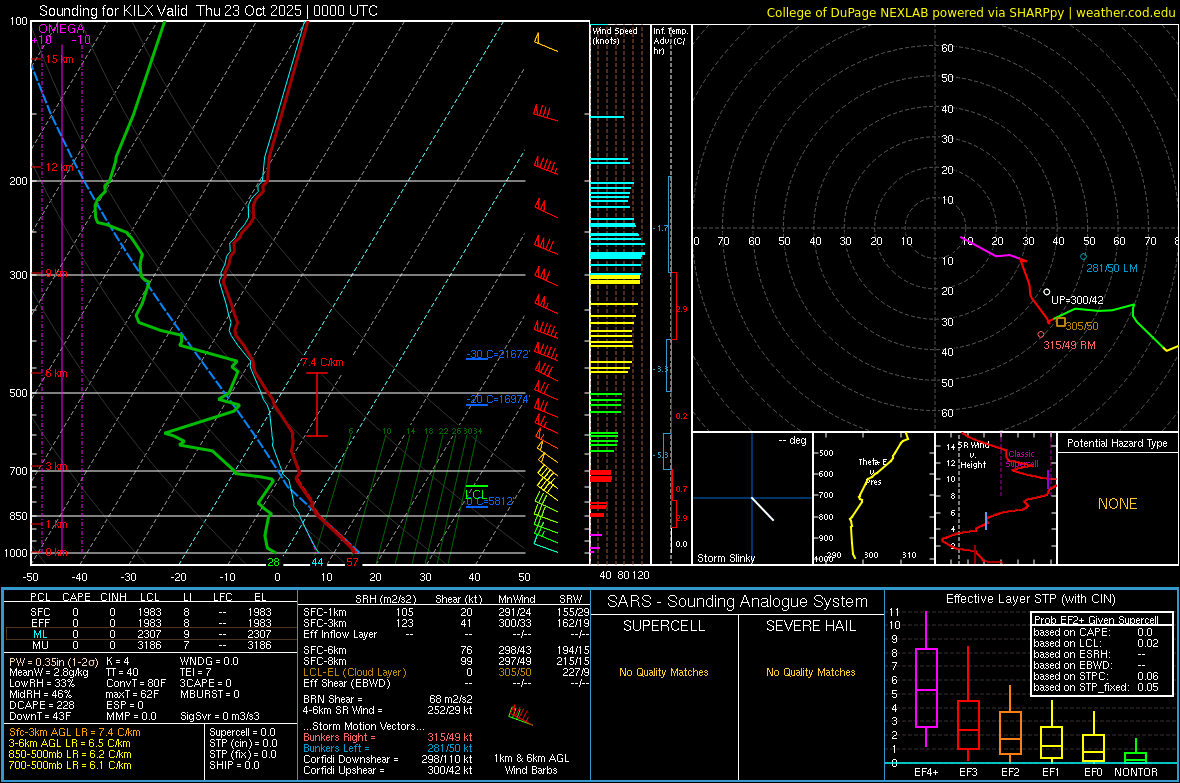This screenshot has width=1180, height=783.
Task: Click the red surface temperature value 57
Action: coord(352,562)
